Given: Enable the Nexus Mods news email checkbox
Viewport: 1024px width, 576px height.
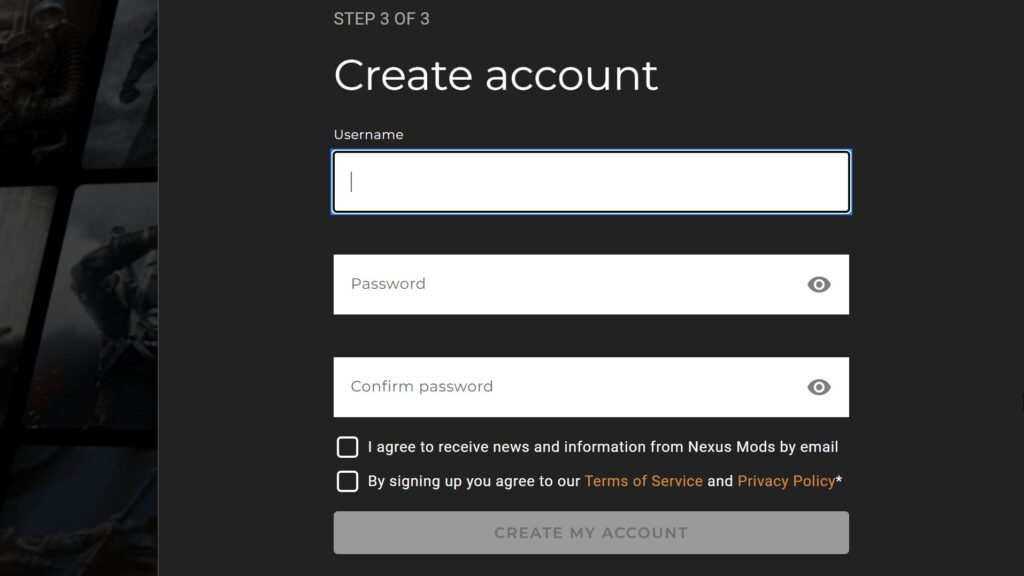Looking at the screenshot, I should tap(347, 447).
